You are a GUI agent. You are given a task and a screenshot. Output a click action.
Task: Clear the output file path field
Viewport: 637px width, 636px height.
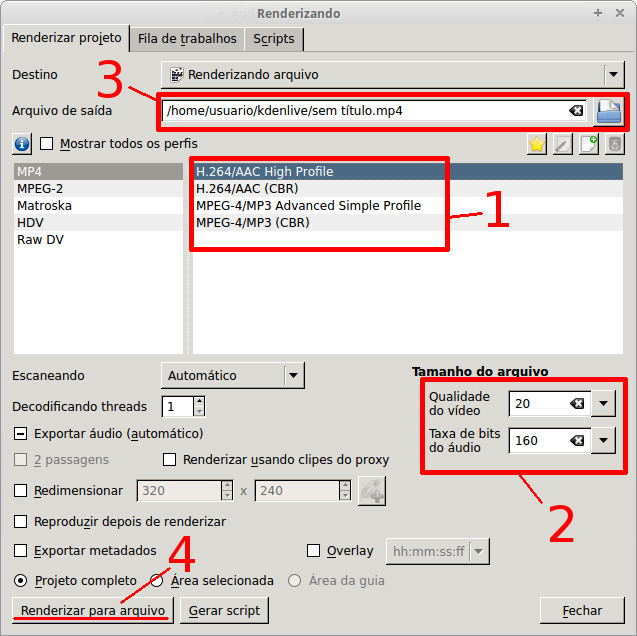pos(576,111)
